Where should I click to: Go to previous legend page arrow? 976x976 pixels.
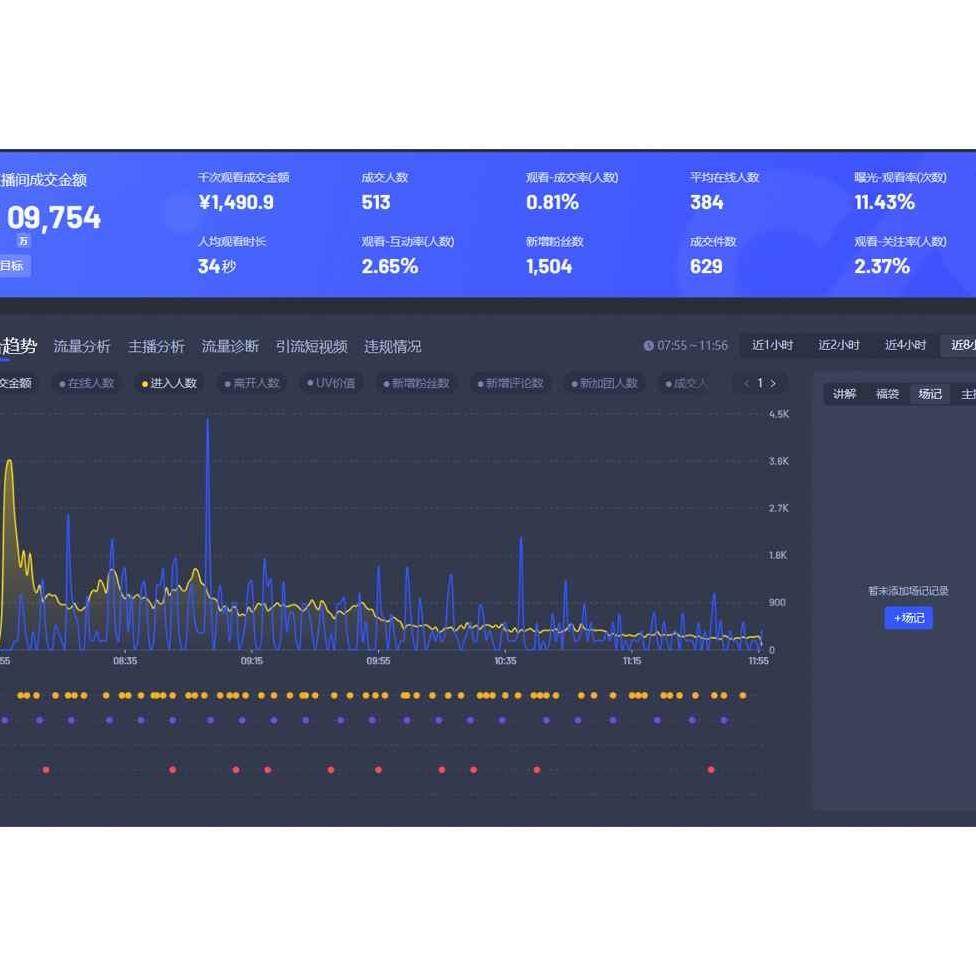[746, 383]
